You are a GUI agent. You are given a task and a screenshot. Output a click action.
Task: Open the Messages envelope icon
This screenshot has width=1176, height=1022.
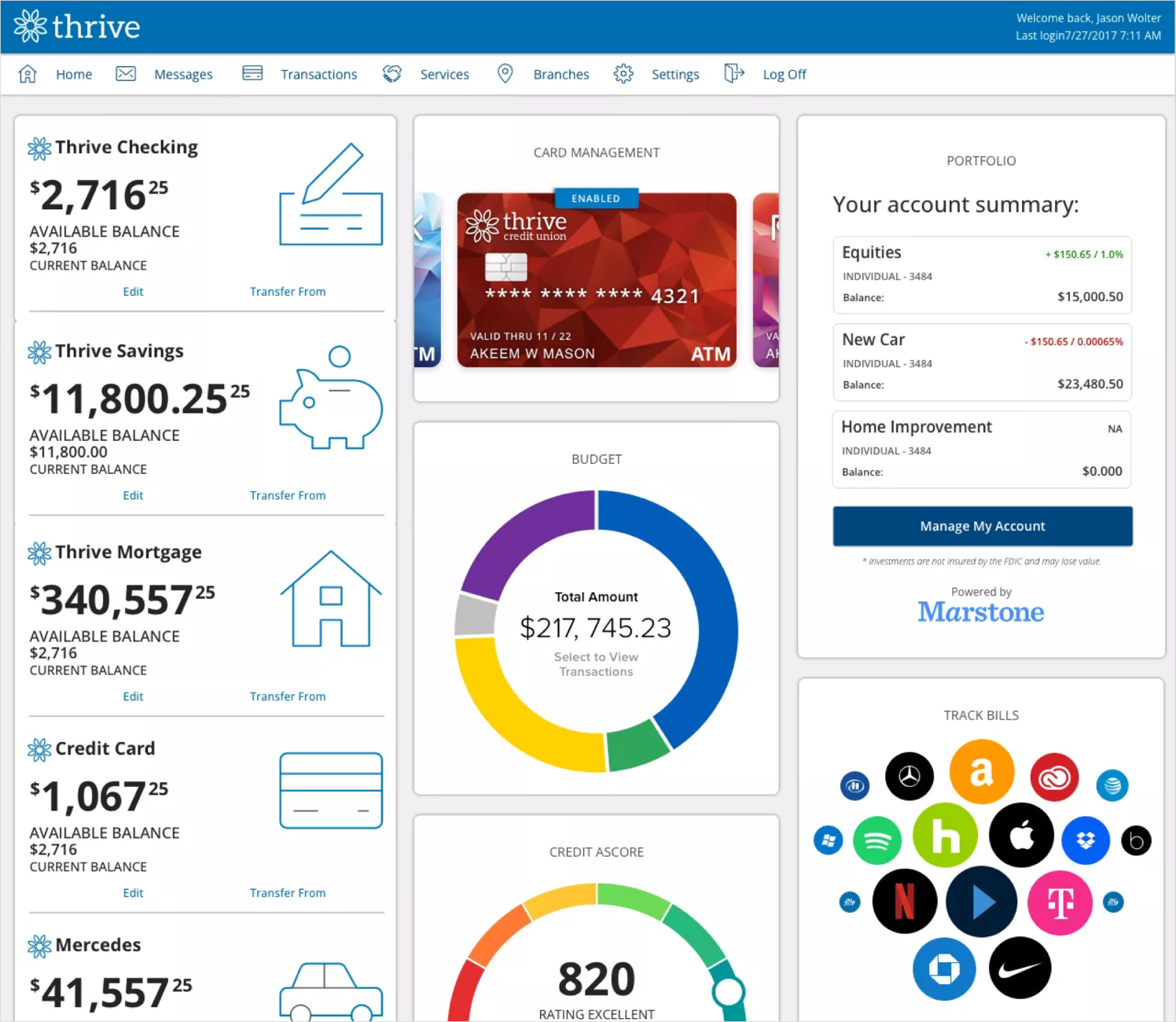tap(126, 74)
